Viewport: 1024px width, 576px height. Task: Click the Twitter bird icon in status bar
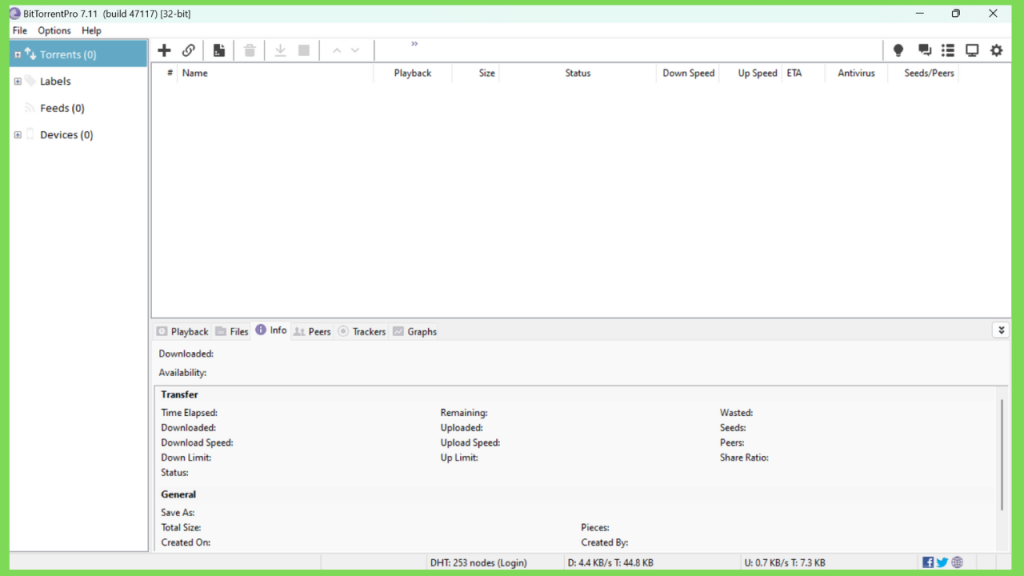click(942, 562)
